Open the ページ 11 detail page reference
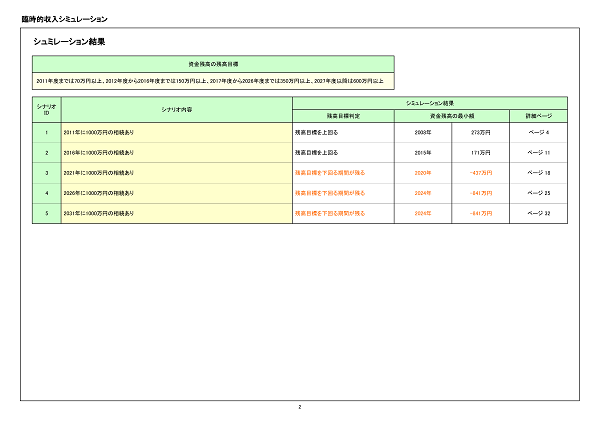 click(538, 152)
